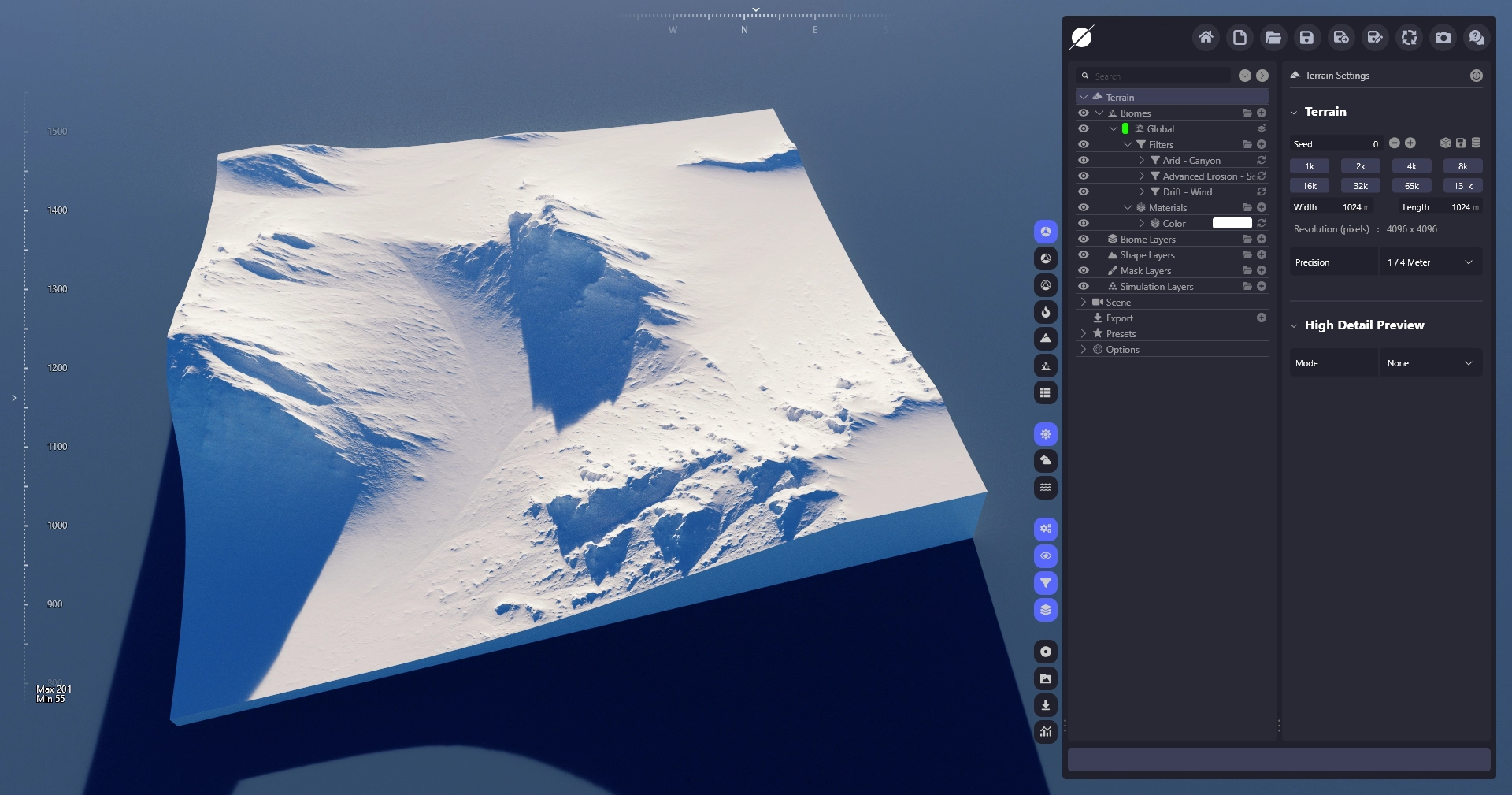Click the chart statistics icon in viewport sidebar
1512x795 pixels.
pos(1046,732)
